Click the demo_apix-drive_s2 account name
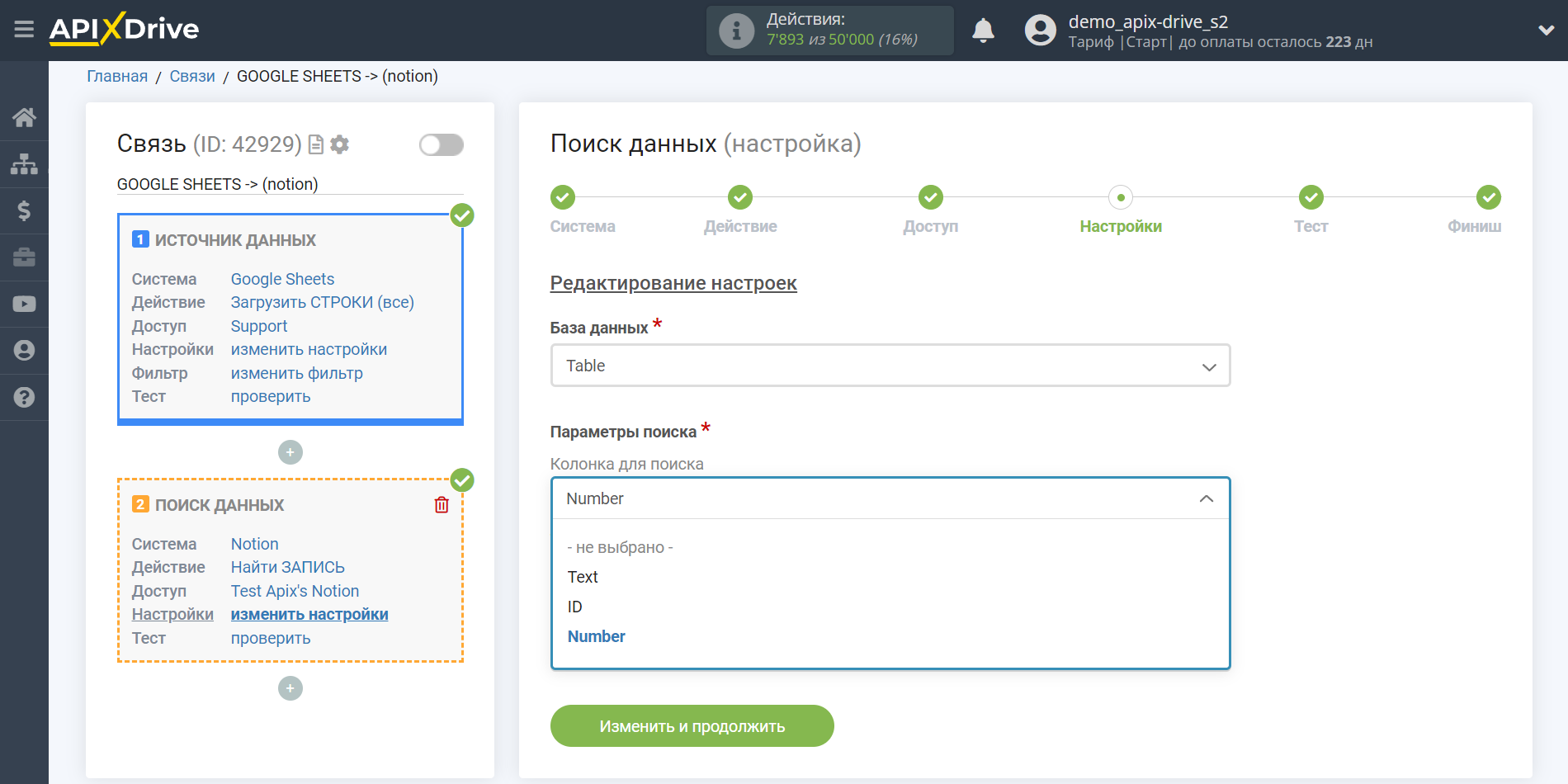This screenshot has height=784, width=1568. (1148, 21)
